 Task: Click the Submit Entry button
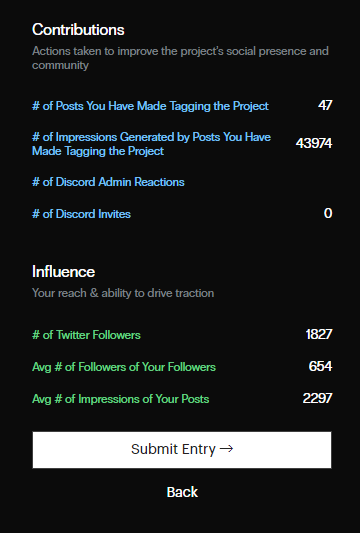tap(182, 450)
